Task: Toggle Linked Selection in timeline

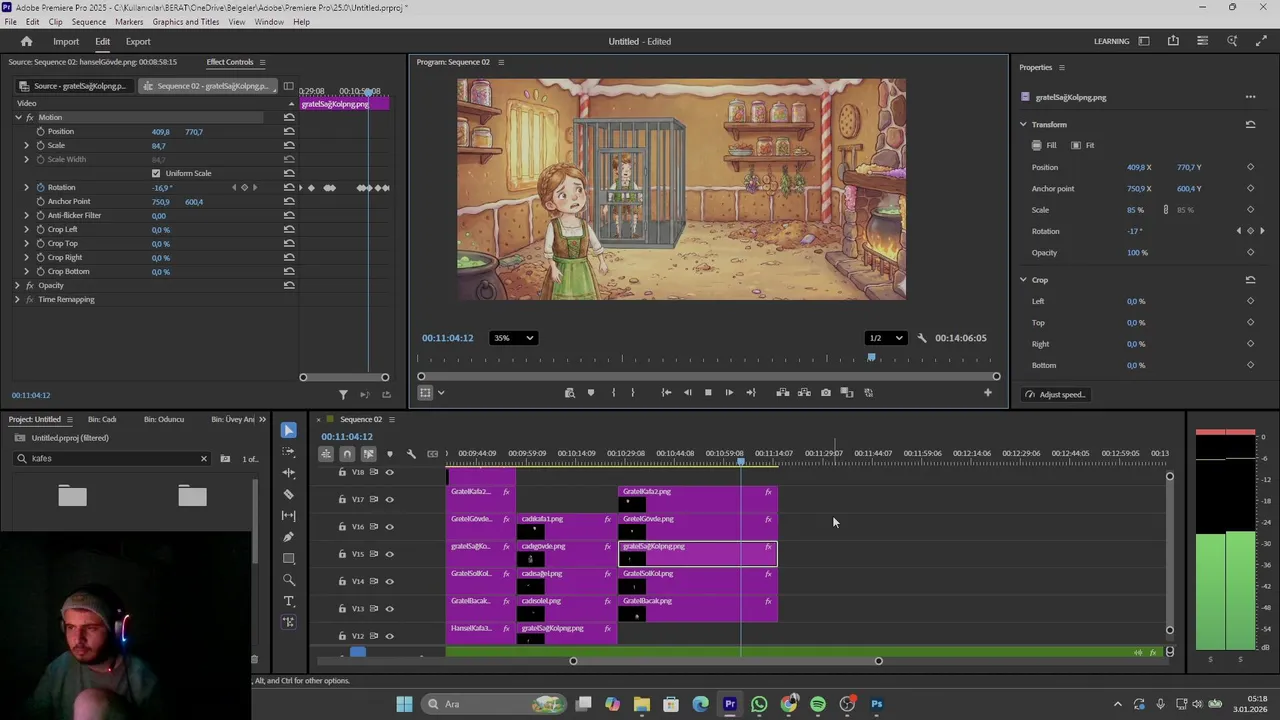Action: (368, 454)
